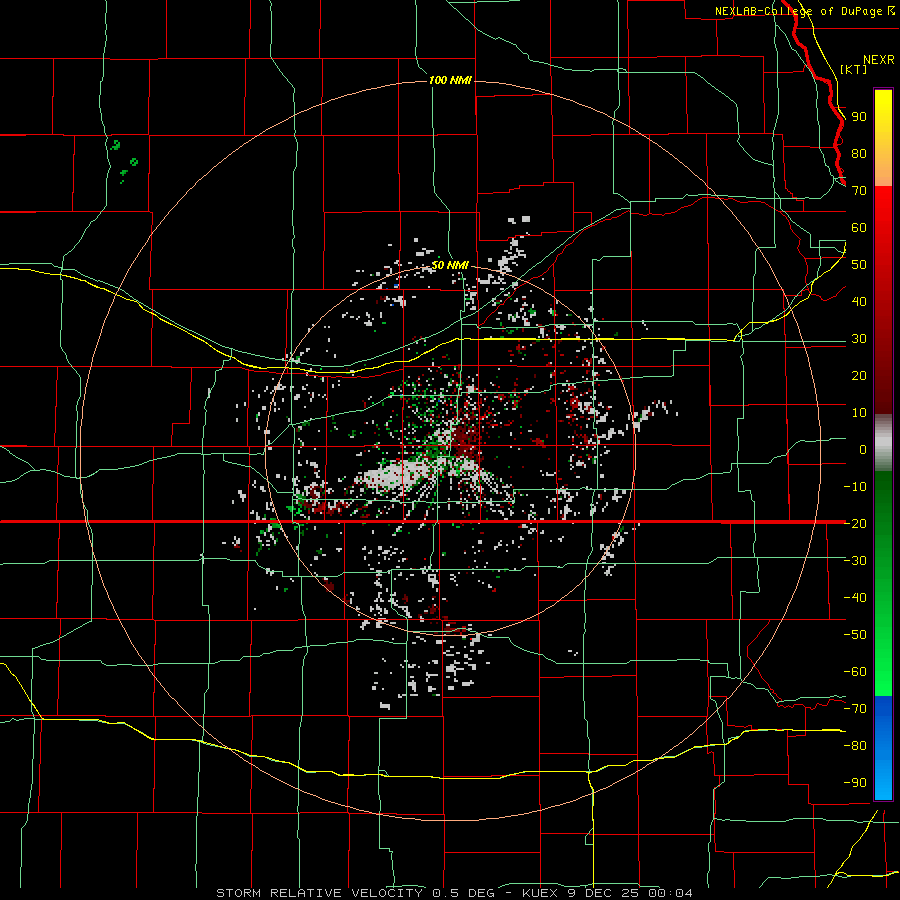This screenshot has width=900, height=900.
Task: Click the -60 value on the velocity scale
Action: [x=855, y=672]
